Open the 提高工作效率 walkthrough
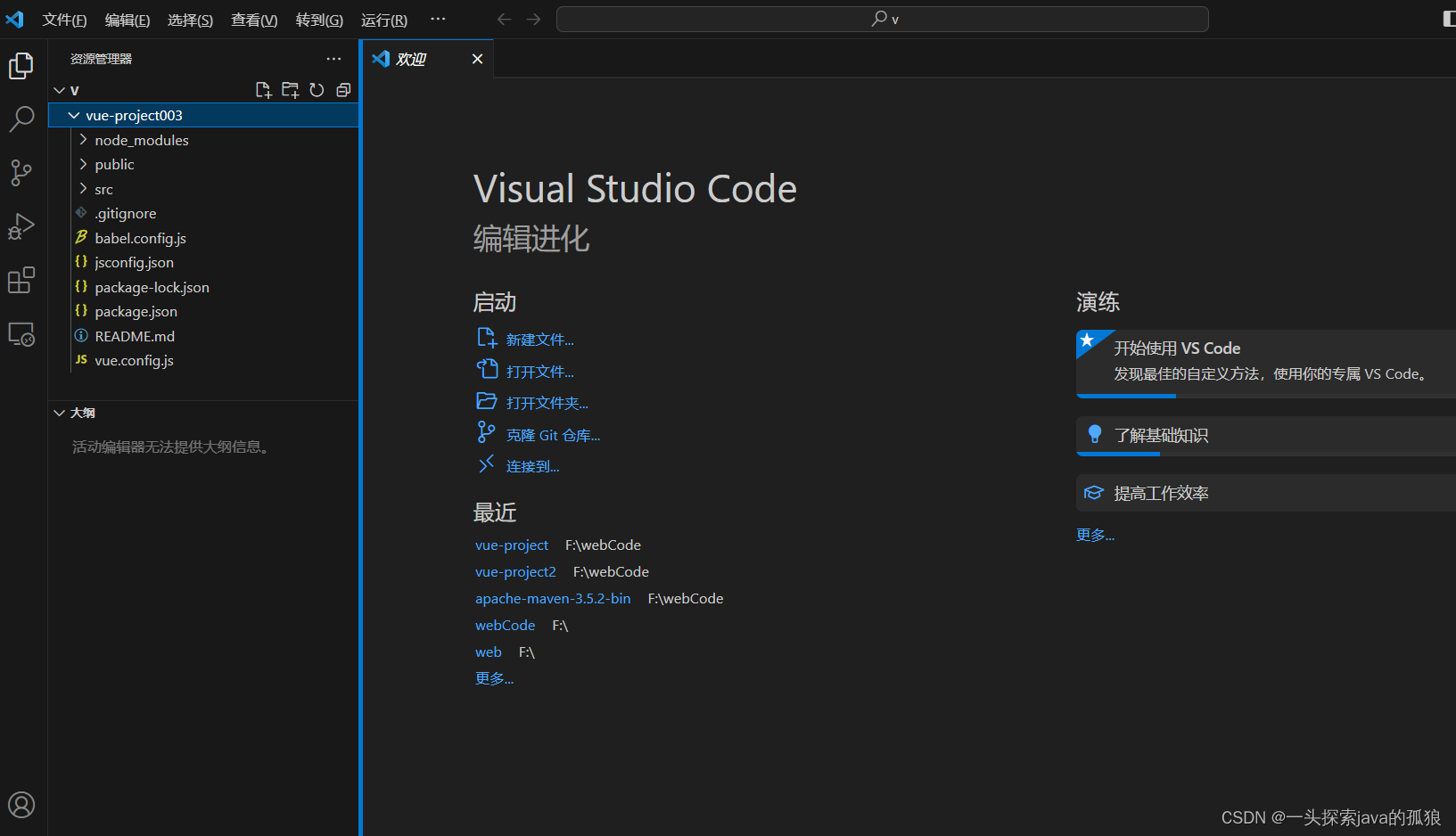 point(1266,493)
